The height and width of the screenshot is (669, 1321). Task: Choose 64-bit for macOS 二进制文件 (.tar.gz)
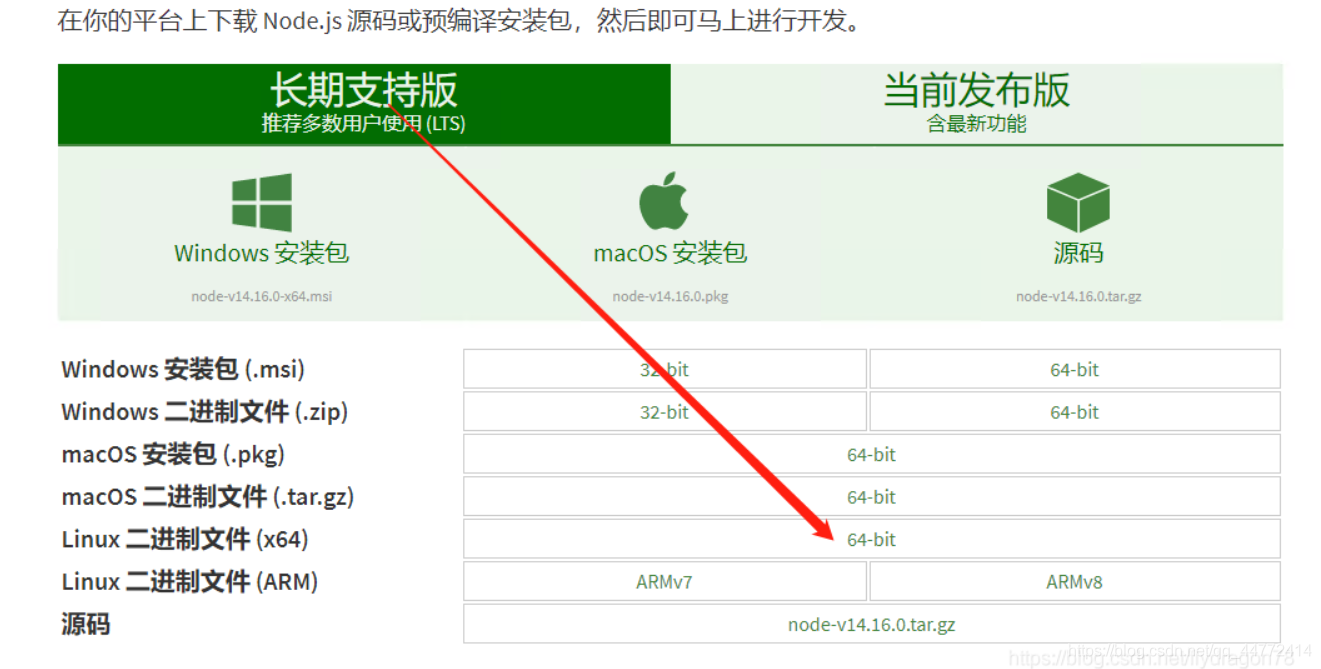[x=872, y=497]
